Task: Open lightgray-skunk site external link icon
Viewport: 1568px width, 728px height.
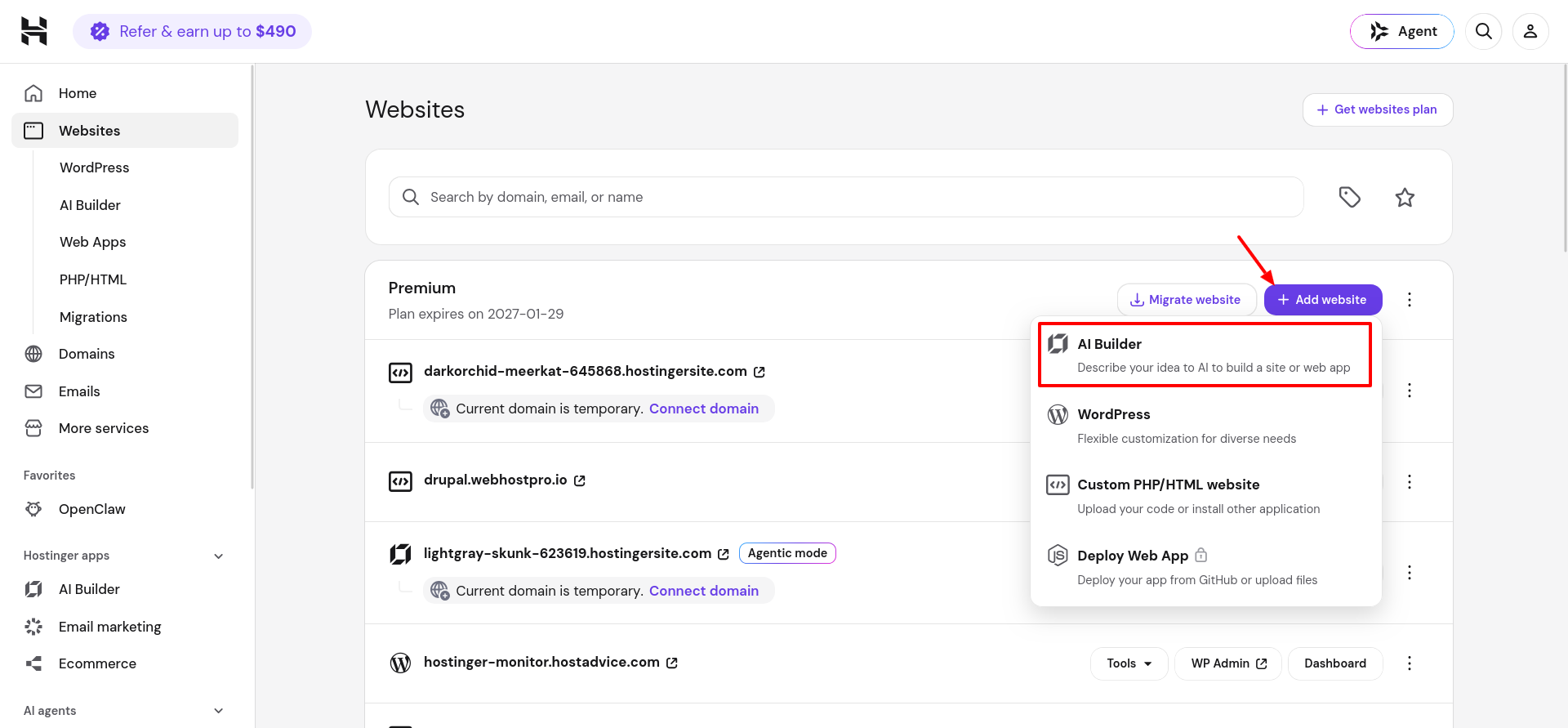Action: point(724,554)
